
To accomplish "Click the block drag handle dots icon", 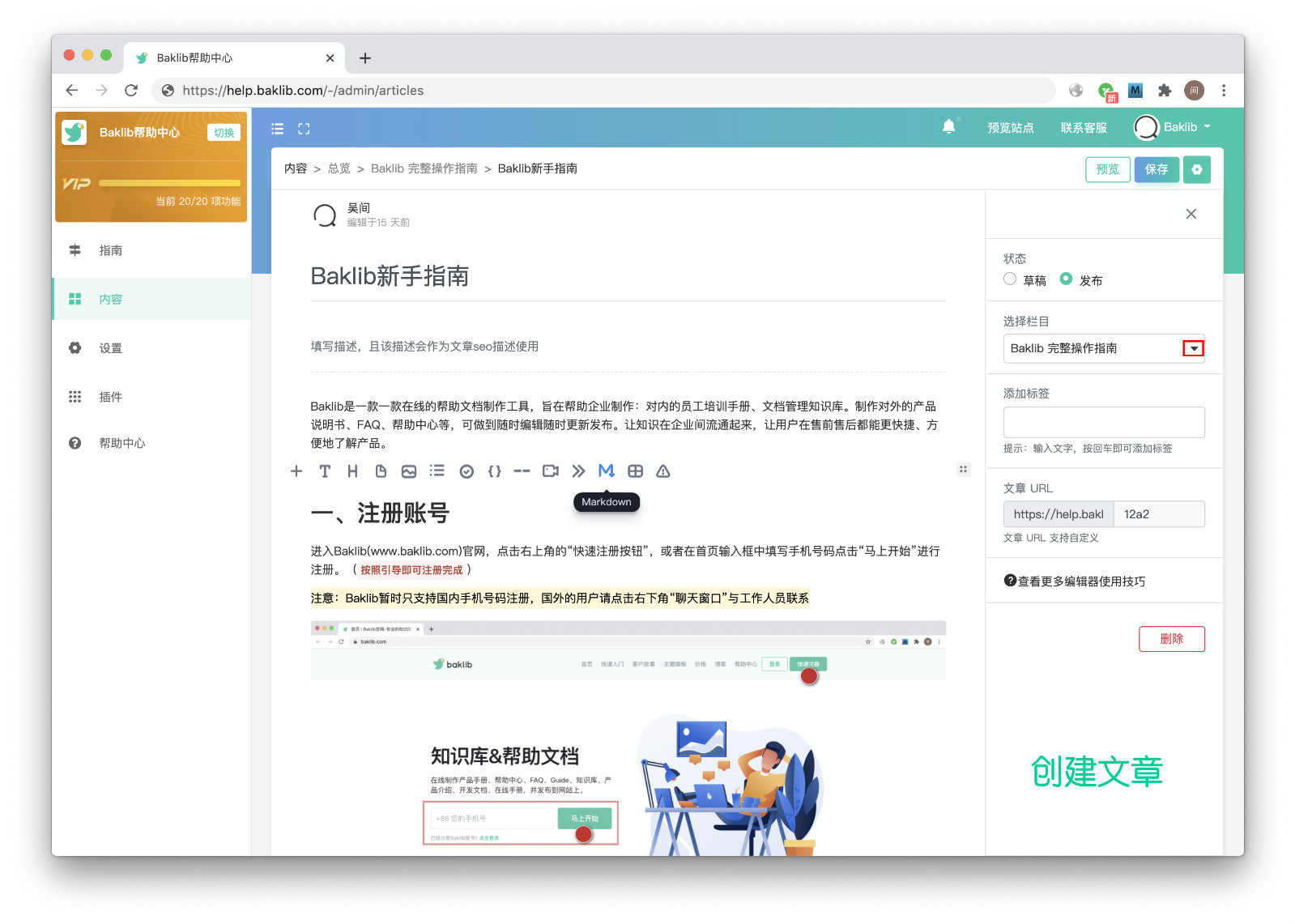I will click(x=963, y=469).
